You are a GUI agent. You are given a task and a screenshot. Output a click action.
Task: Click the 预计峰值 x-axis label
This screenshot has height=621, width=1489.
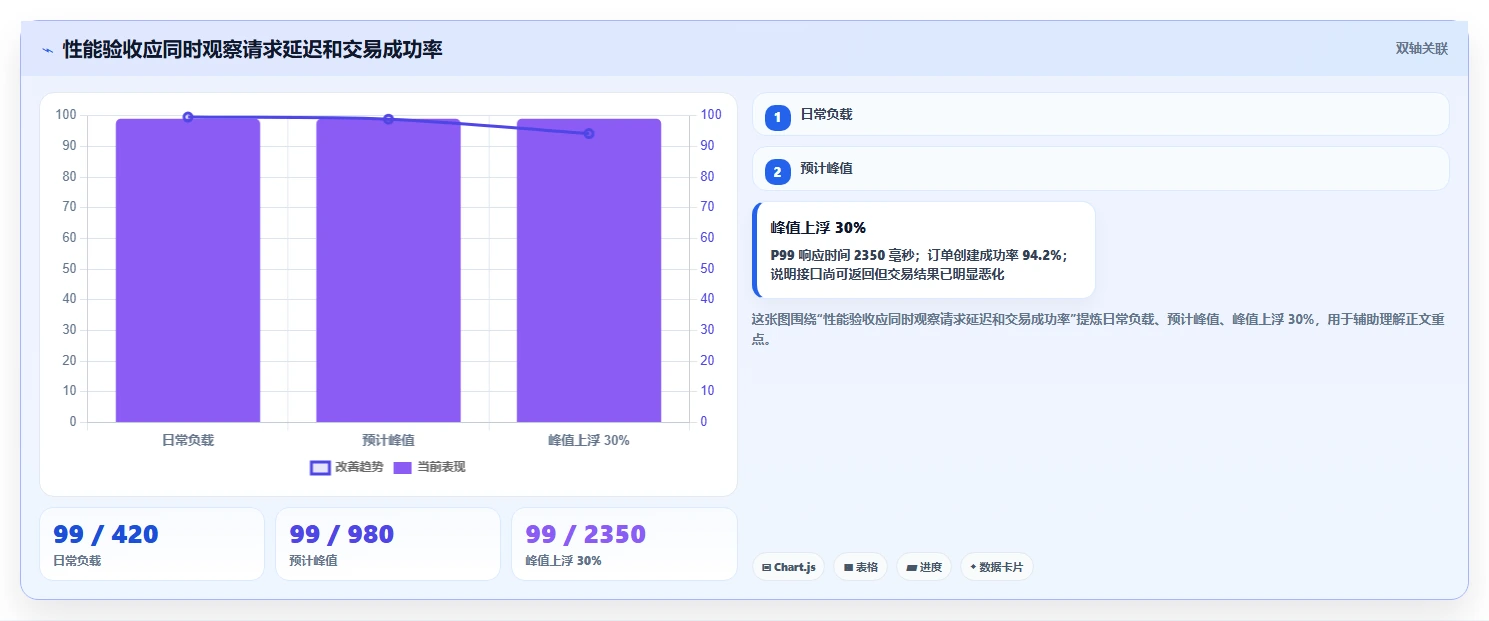(388, 440)
